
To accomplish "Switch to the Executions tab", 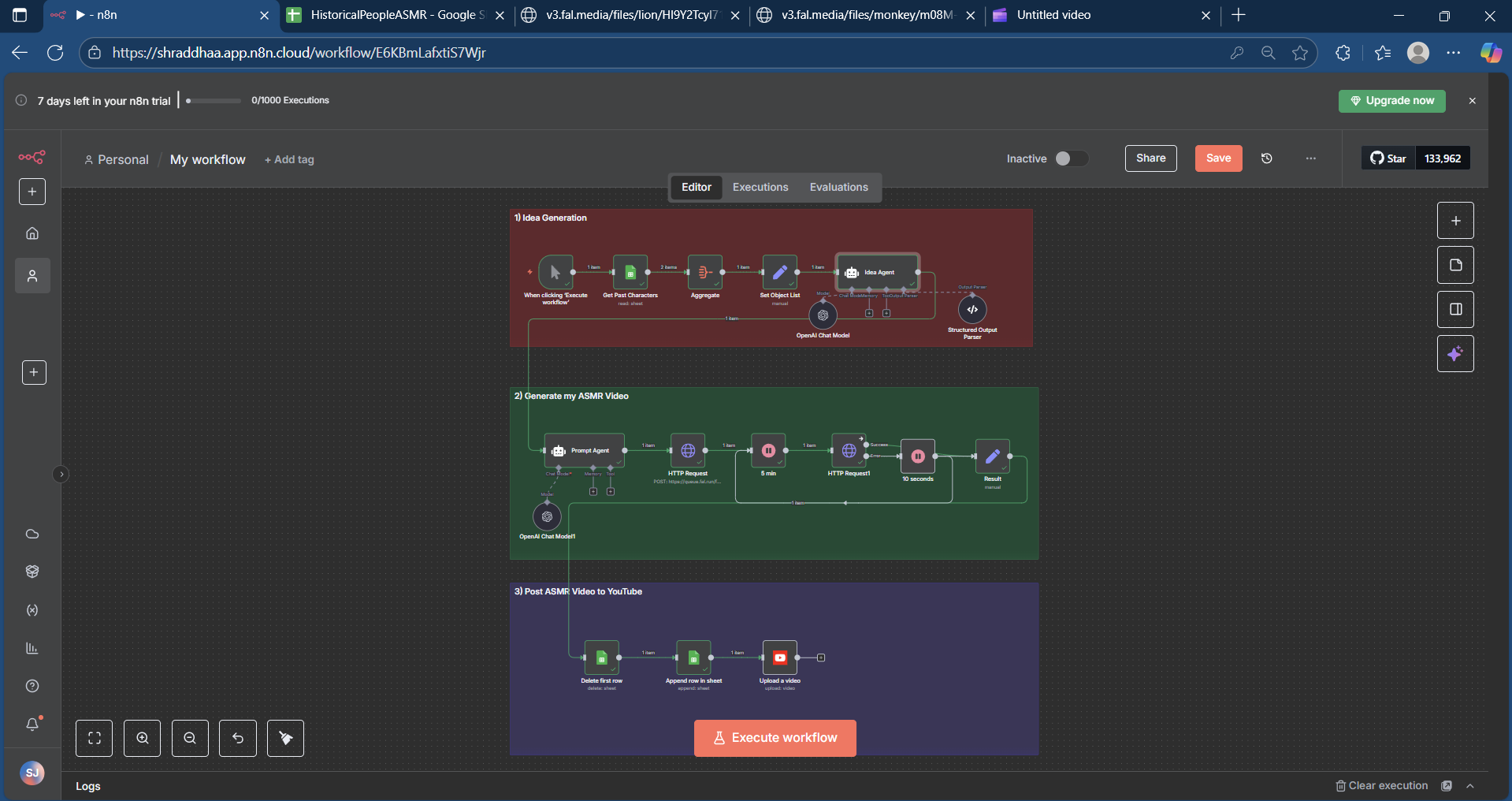I will coord(760,187).
